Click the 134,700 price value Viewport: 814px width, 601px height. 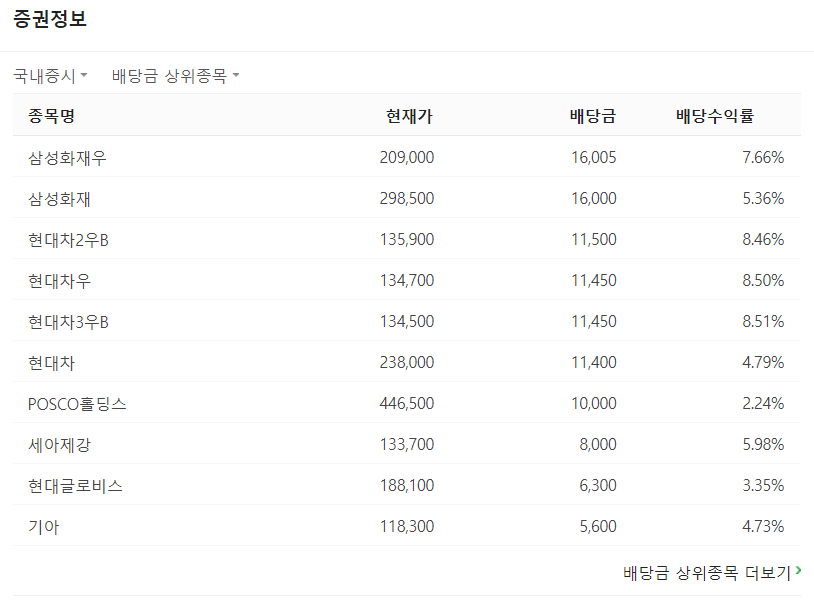406,280
